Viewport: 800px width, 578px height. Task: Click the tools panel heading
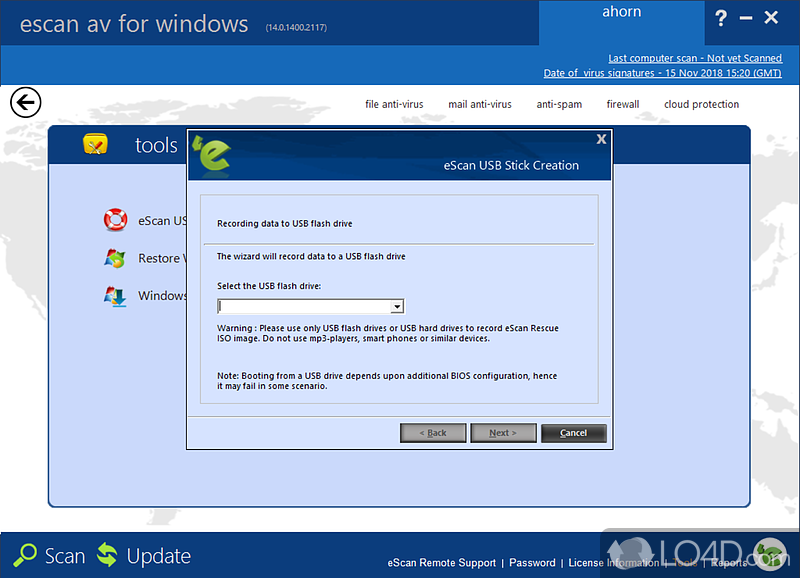click(156, 145)
